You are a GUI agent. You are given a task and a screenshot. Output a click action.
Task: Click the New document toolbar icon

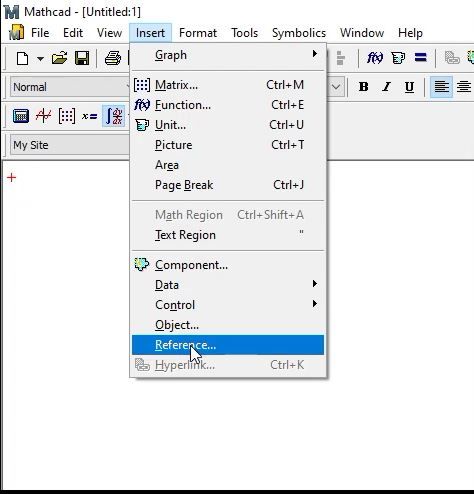[22, 59]
